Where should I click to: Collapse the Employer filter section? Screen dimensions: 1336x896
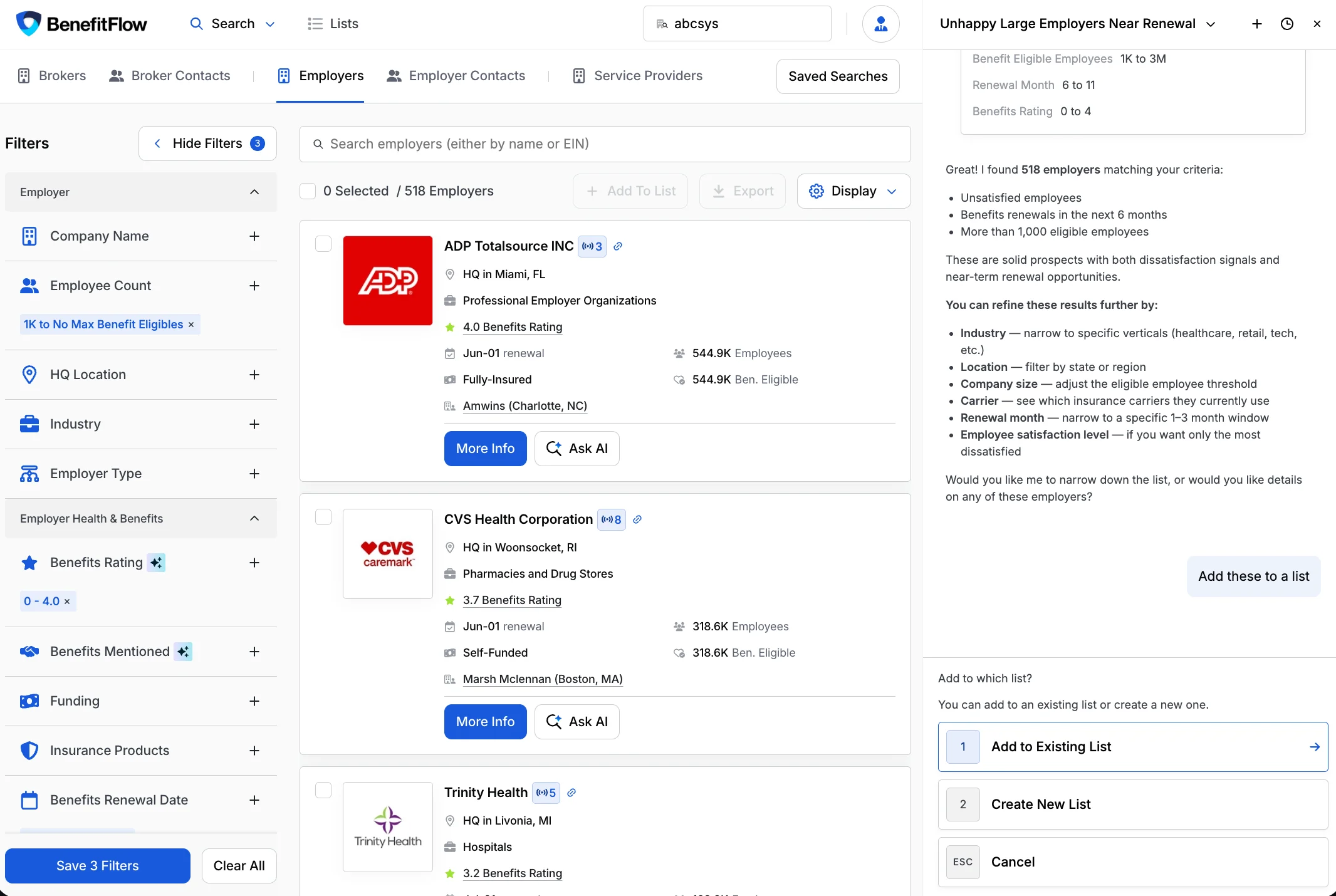[x=141, y=192]
